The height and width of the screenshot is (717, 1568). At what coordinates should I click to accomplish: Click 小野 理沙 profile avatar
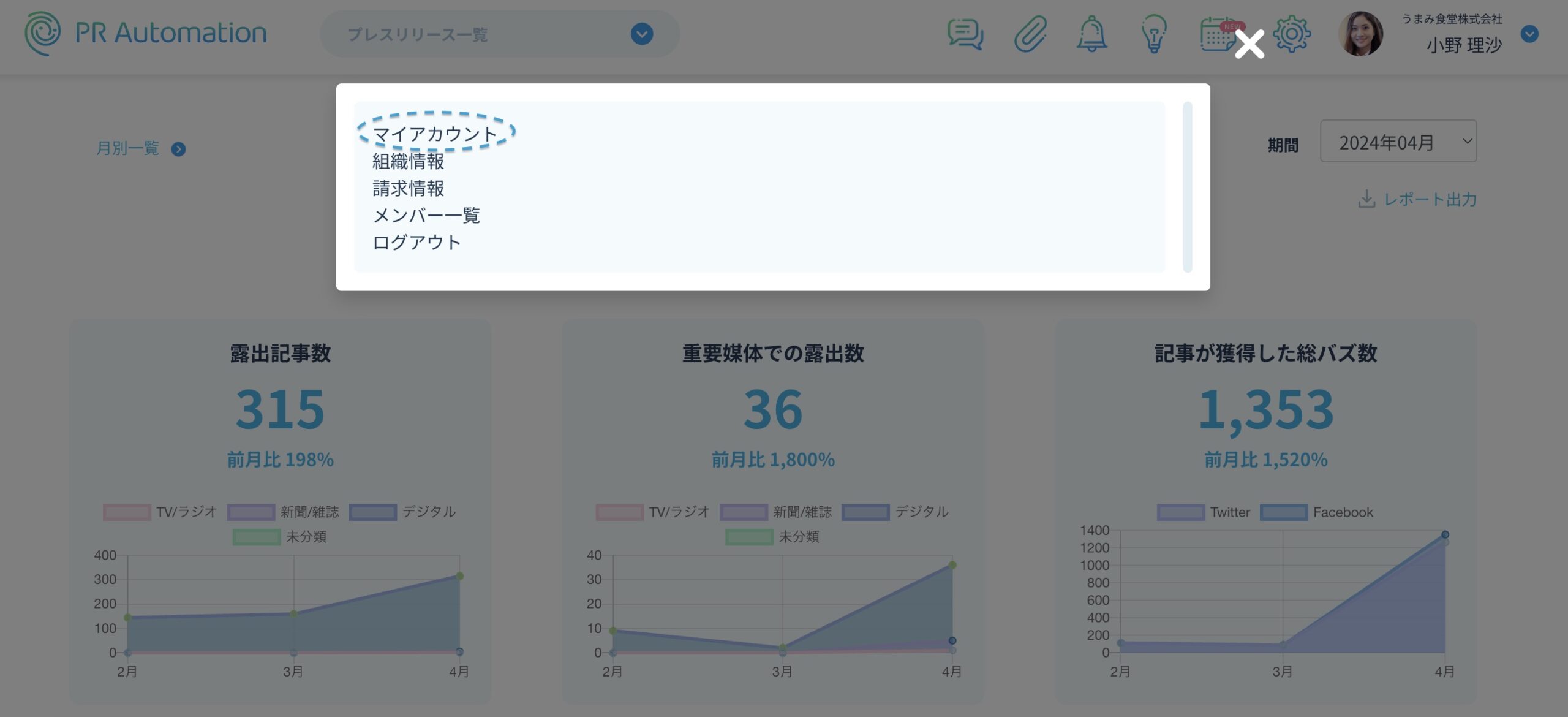coord(1360,34)
